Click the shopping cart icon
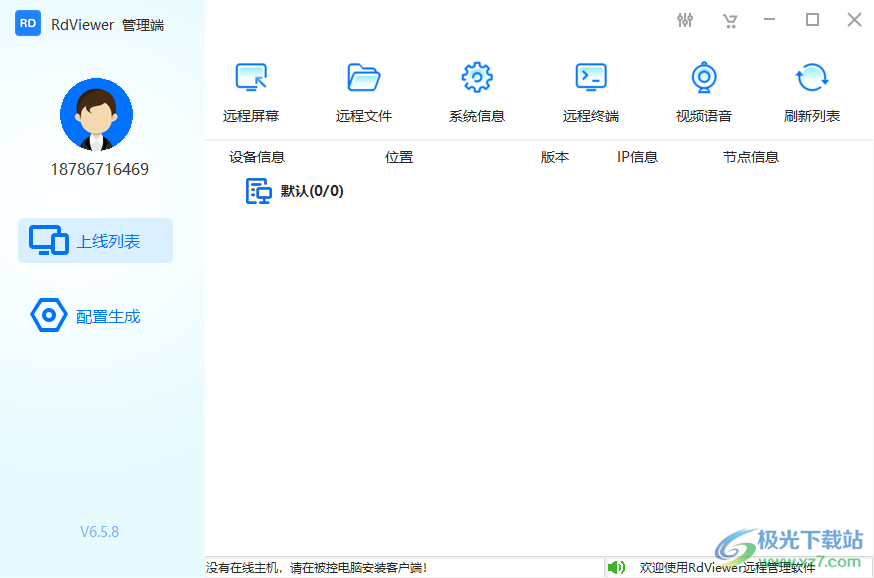The width and height of the screenshot is (874, 578). [x=730, y=21]
